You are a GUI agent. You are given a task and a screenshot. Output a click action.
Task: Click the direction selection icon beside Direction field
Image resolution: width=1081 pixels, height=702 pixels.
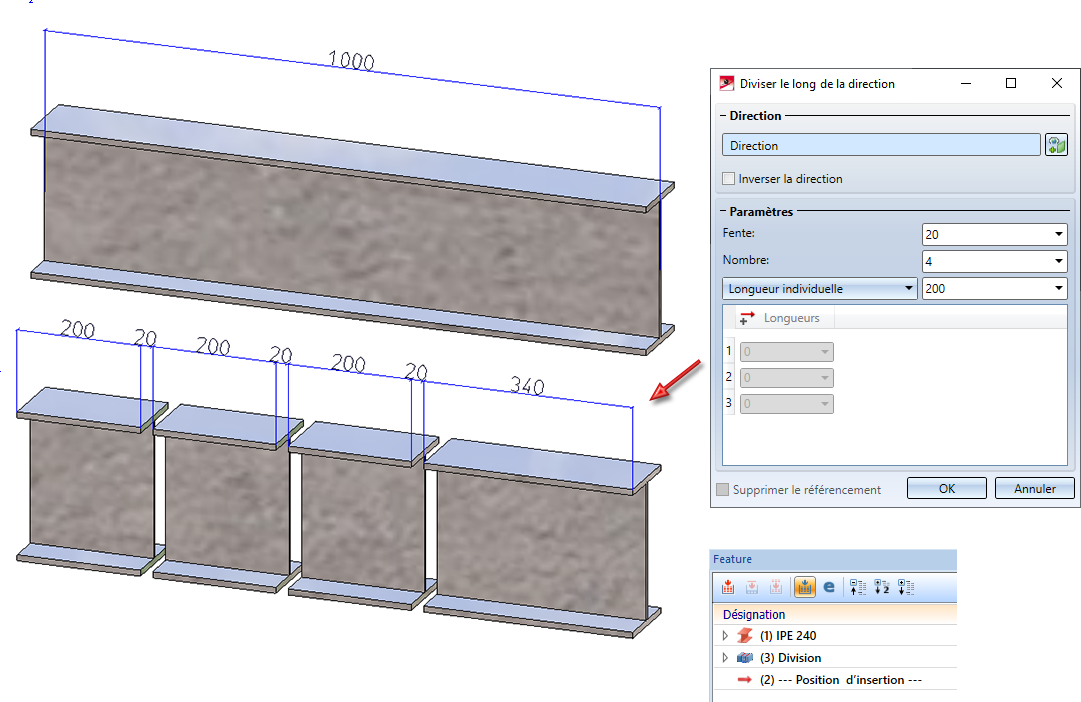1056,145
